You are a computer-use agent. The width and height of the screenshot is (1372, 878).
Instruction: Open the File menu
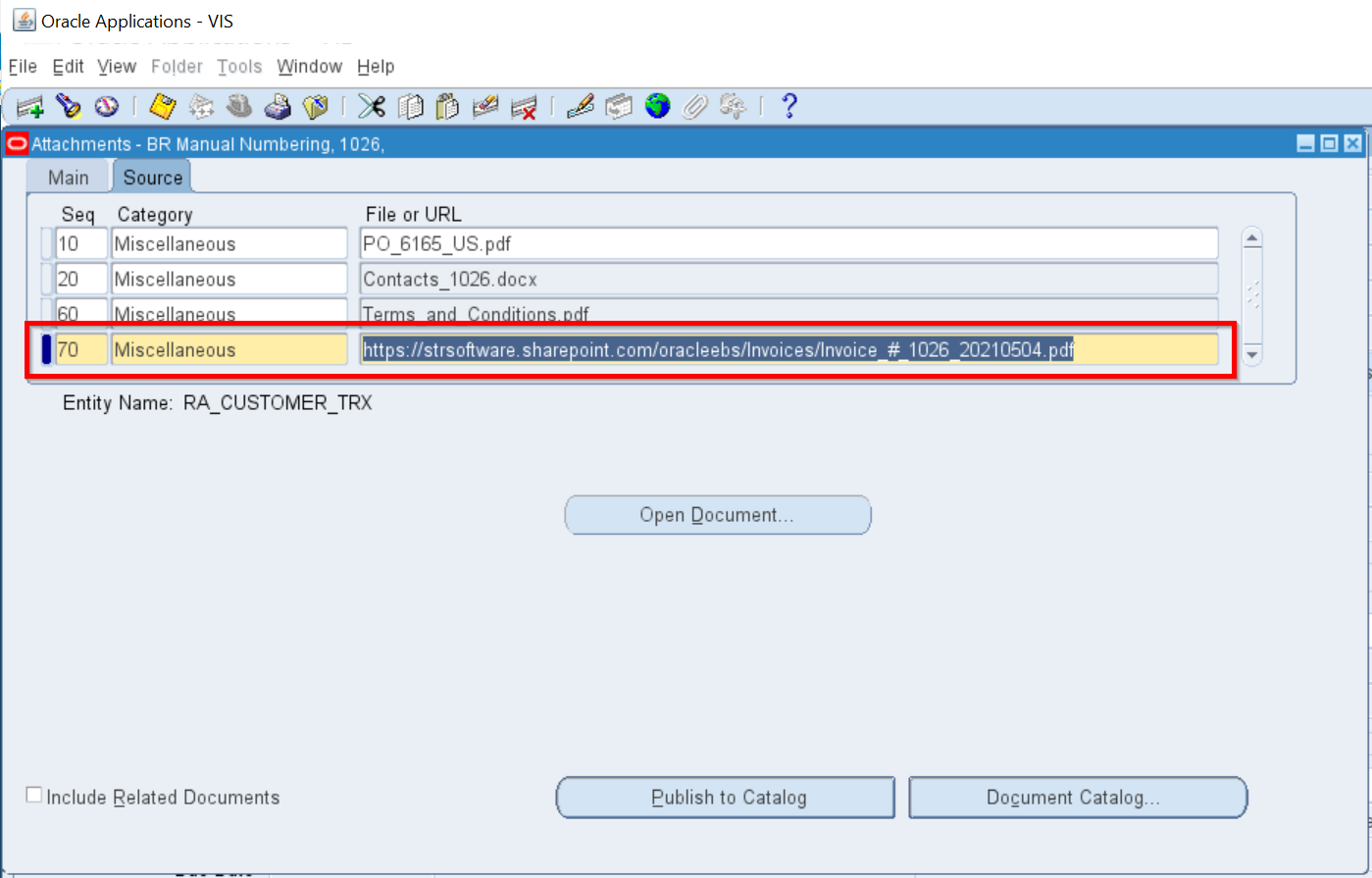tap(23, 67)
